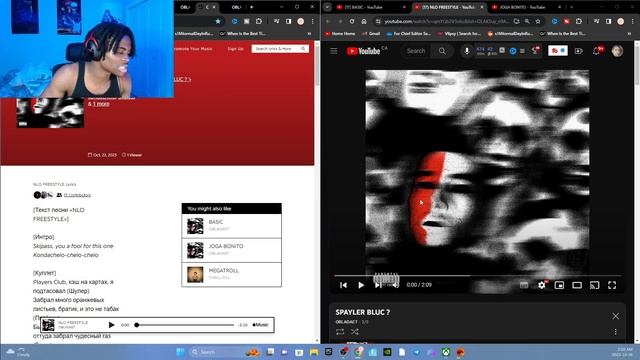Screen dimensions: 640x360
Task: Open tab search dropdown in YouTube window
Action: click(x=327, y=7)
